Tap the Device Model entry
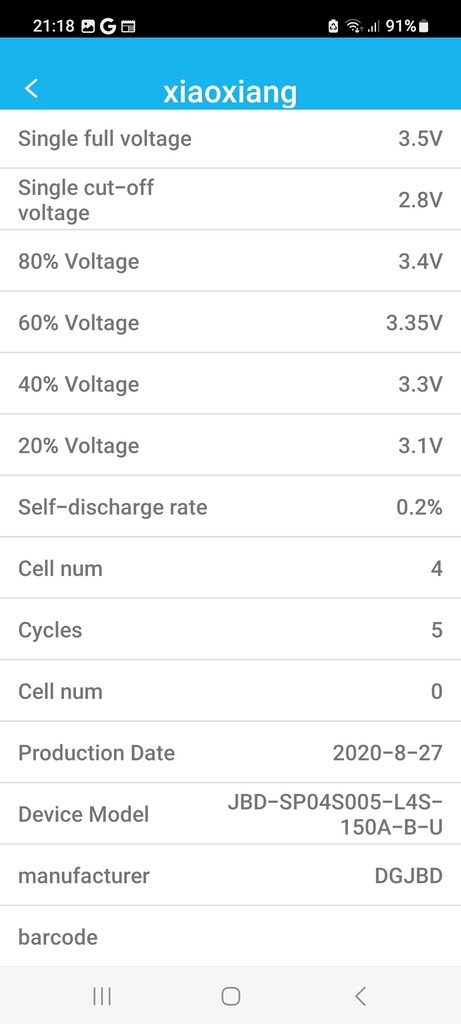 [x=230, y=814]
